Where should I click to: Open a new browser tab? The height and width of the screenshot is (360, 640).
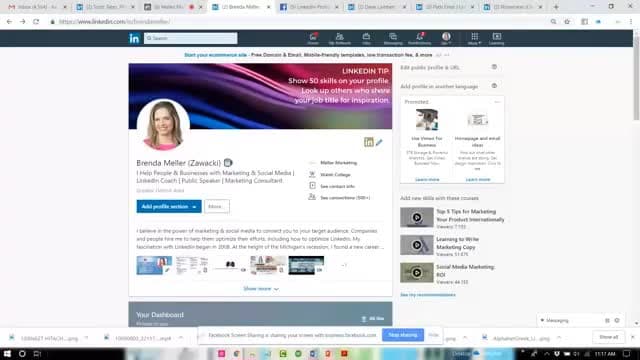556,7
